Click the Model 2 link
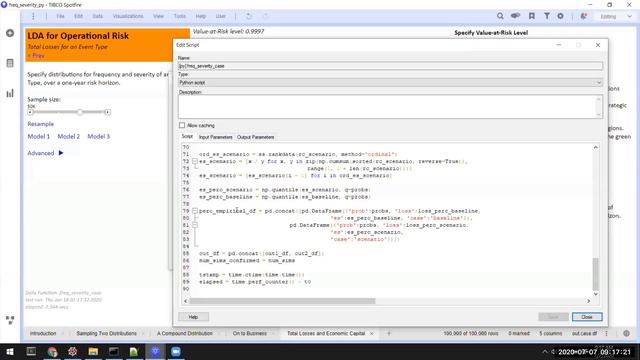Viewport: 640px width, 360px height. (69, 136)
